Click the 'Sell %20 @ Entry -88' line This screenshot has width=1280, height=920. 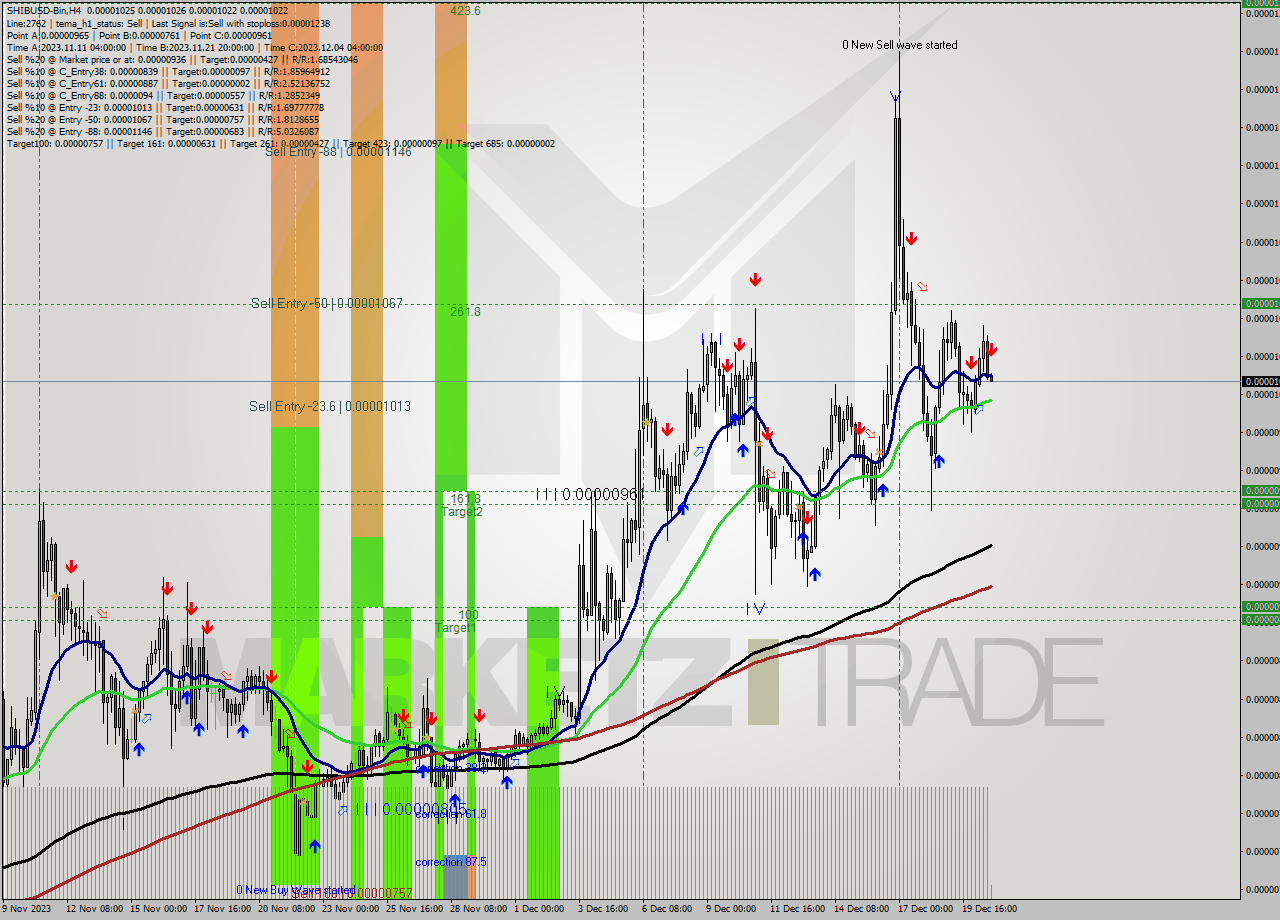tap(163, 131)
